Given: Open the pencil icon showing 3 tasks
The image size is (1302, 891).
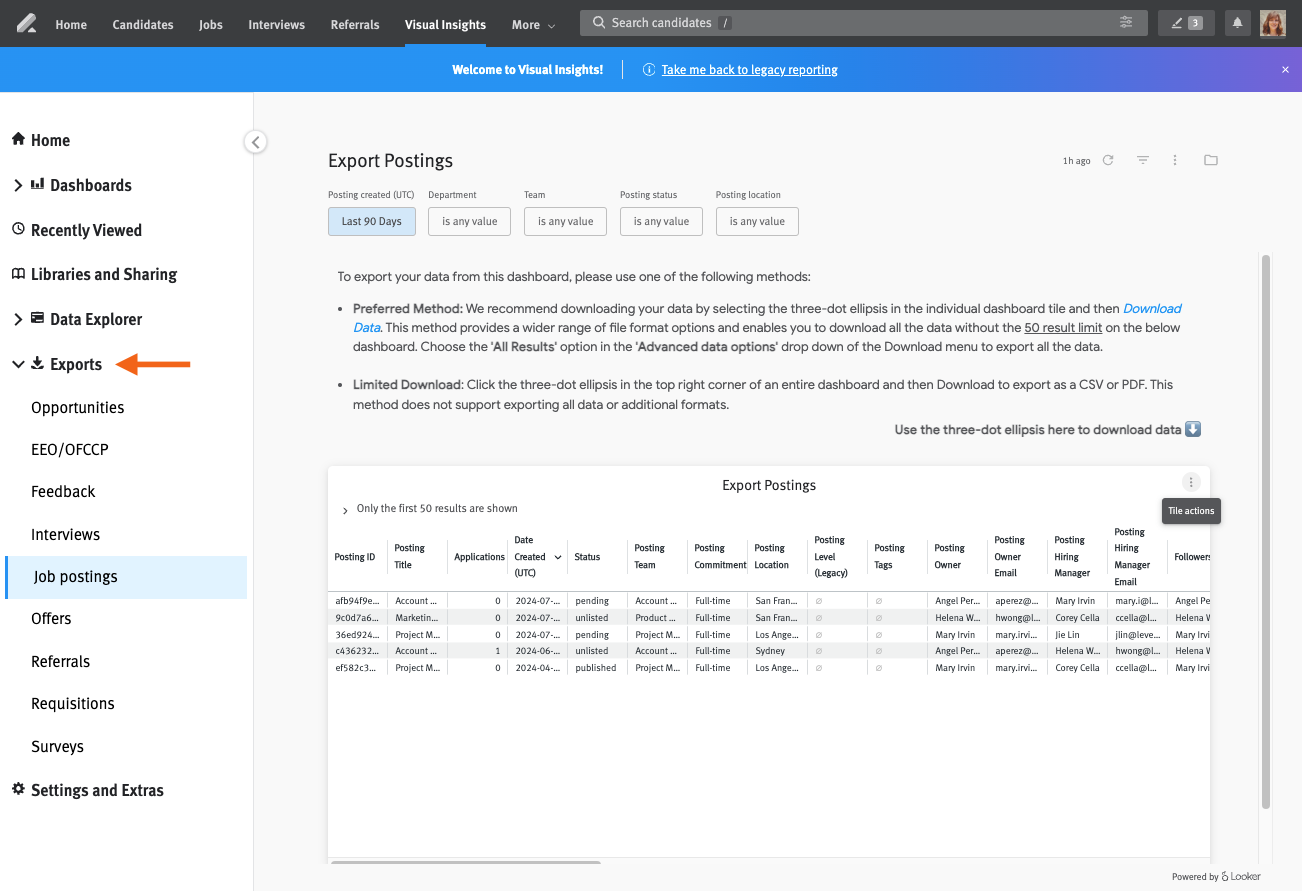Looking at the screenshot, I should coord(1185,22).
